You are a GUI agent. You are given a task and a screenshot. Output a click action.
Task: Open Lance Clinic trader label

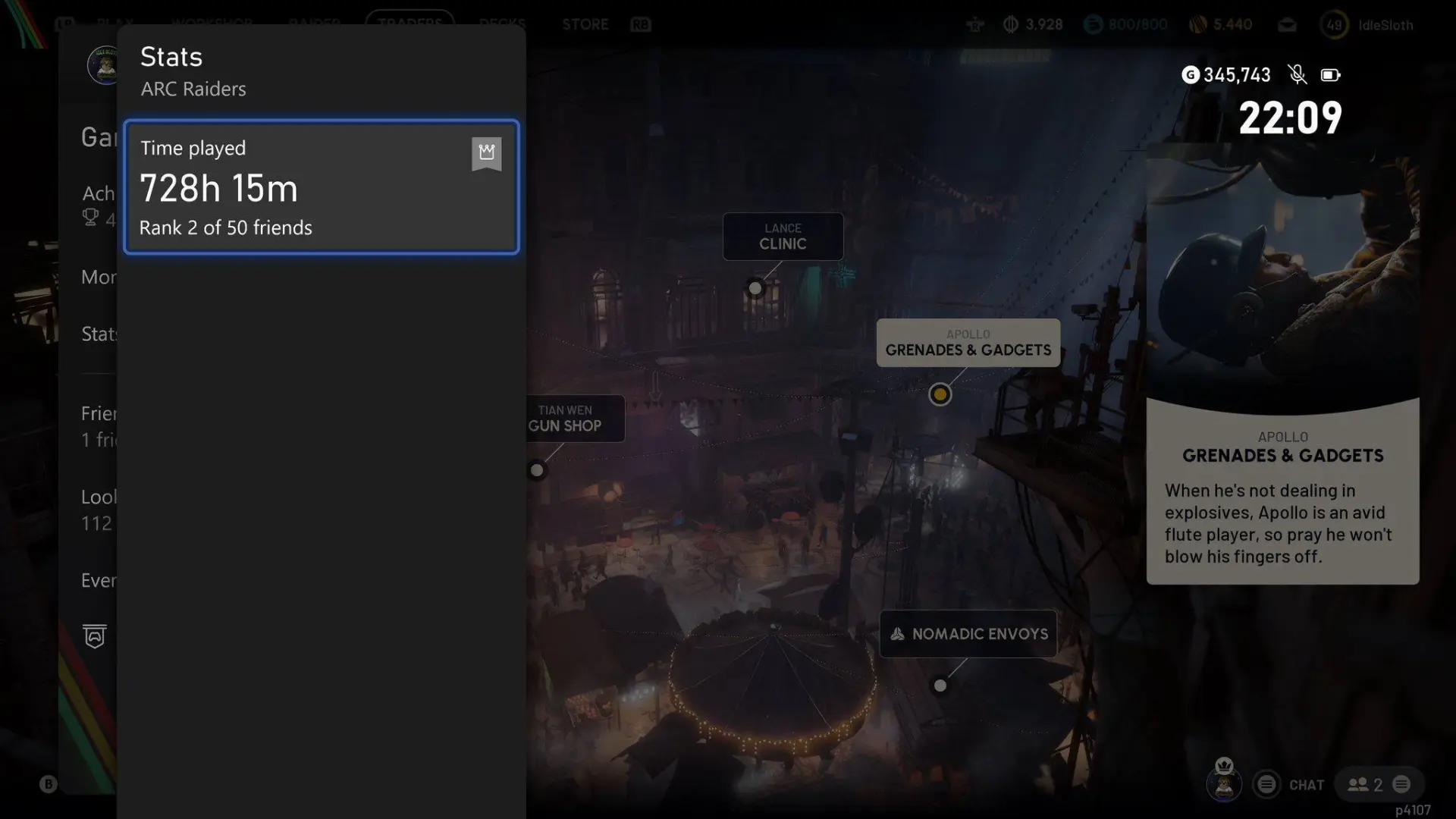tap(783, 237)
